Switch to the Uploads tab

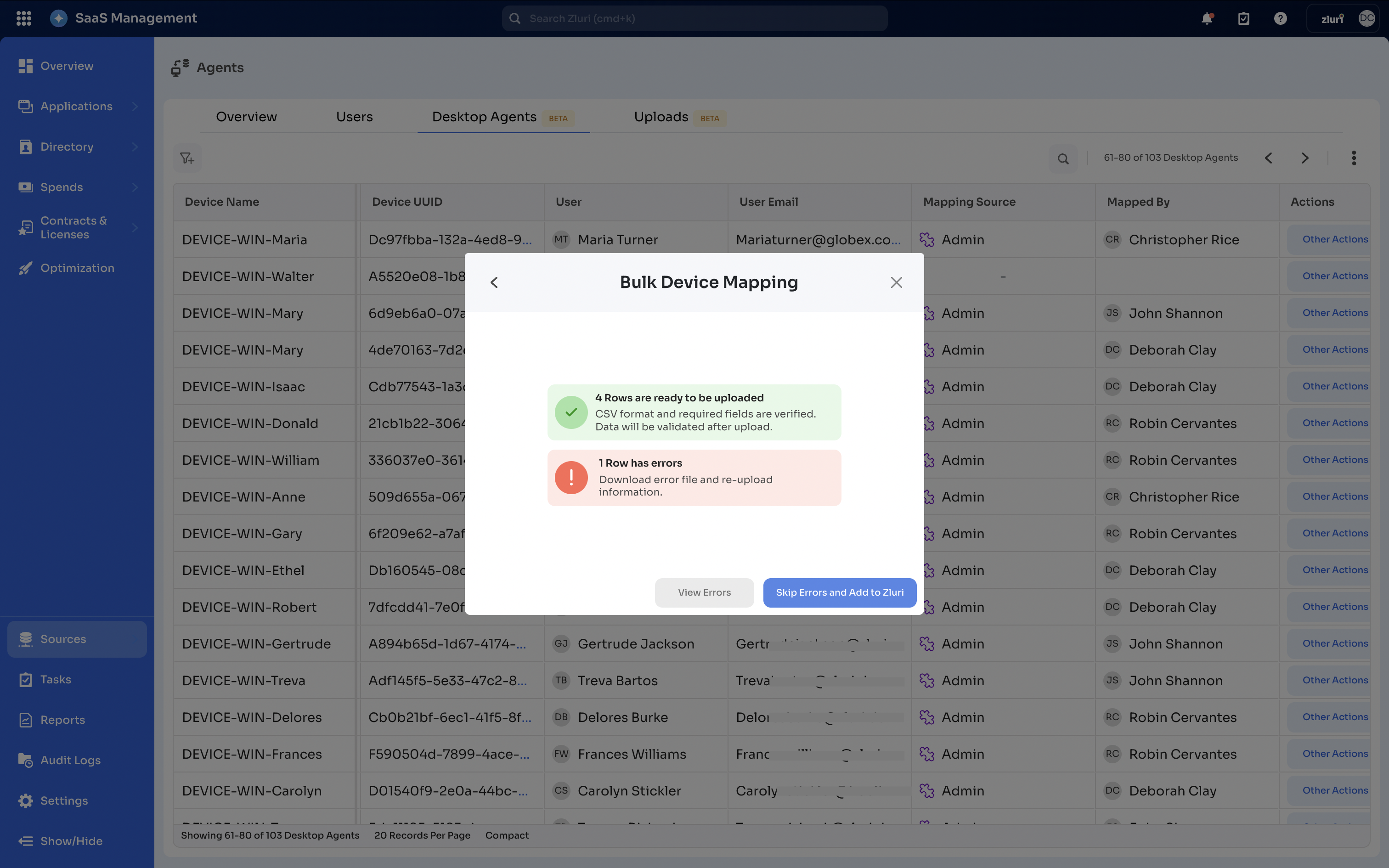(x=661, y=117)
